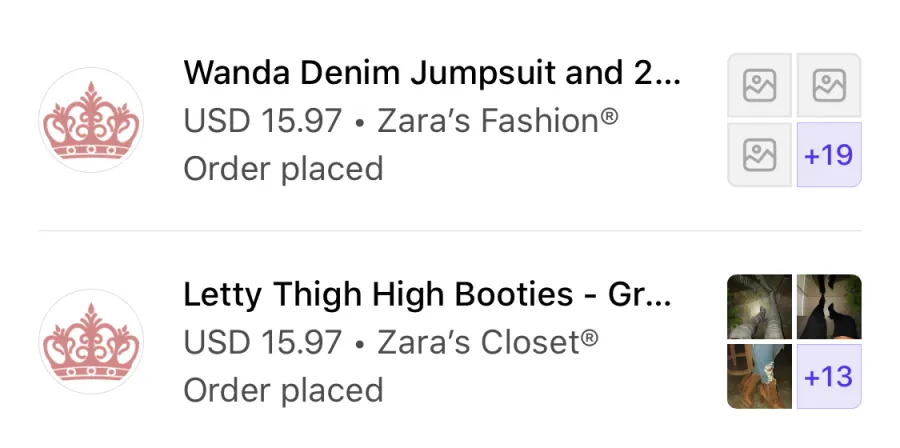Select Zara's Fashion seller name
This screenshot has height=448, width=900.
(x=498, y=121)
